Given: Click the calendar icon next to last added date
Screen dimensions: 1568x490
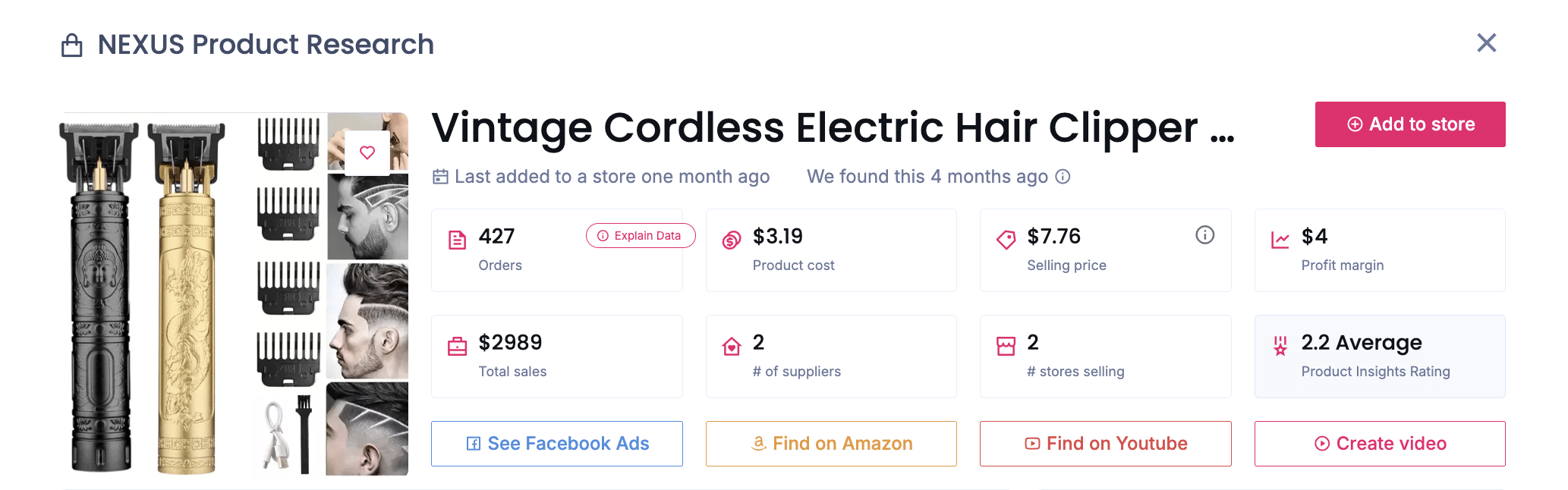Looking at the screenshot, I should (x=440, y=176).
